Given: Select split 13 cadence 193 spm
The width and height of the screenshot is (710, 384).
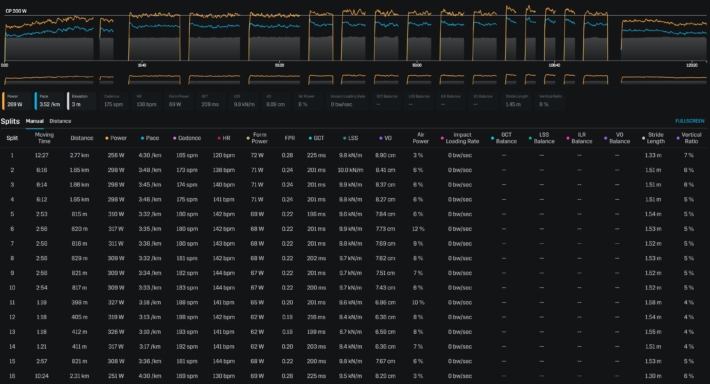Looking at the screenshot, I should 187,332.
